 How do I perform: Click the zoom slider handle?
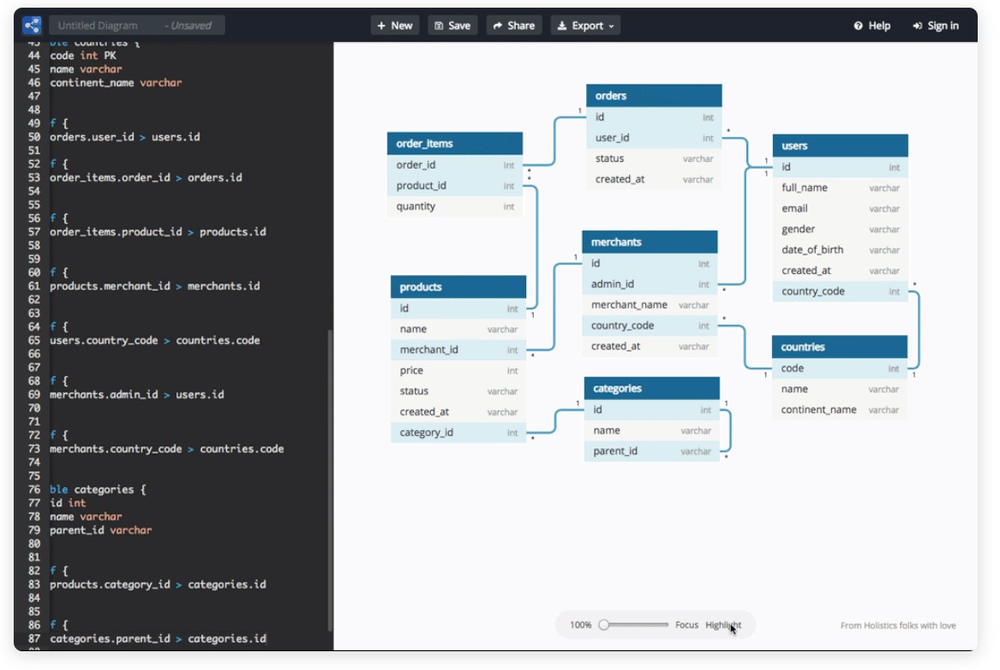pos(604,625)
